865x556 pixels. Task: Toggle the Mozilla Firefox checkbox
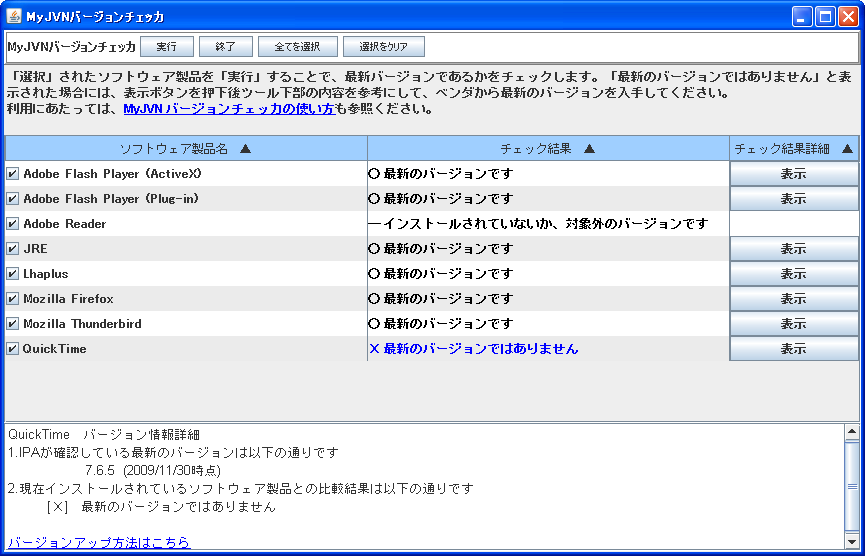coord(12,299)
